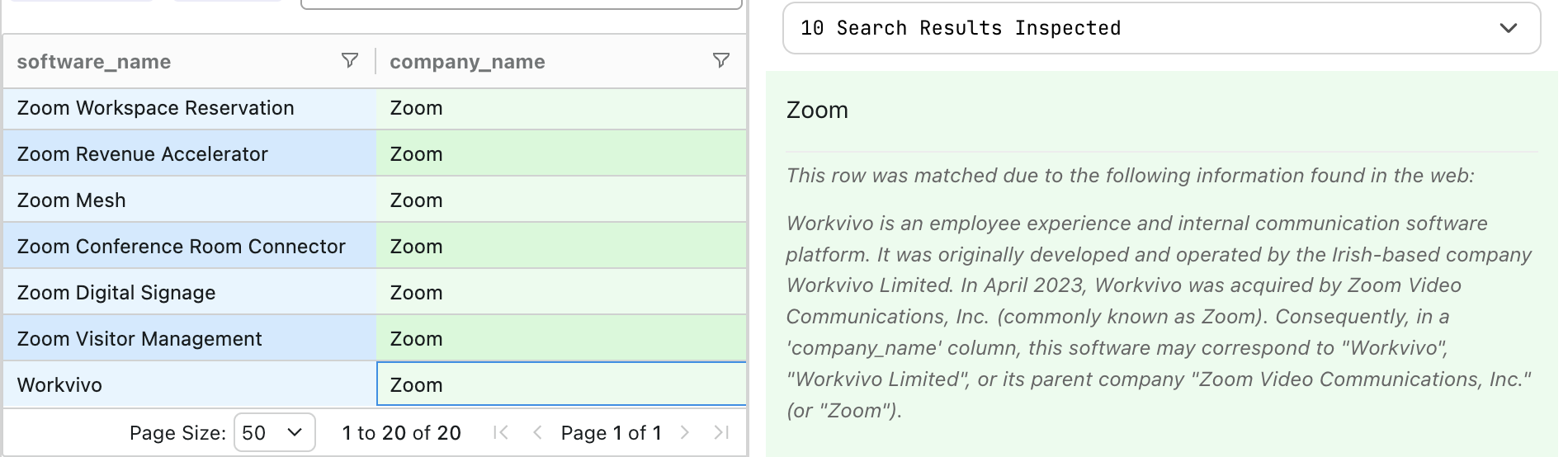Select the Zoom Revenue Accelerator cell
The height and width of the screenshot is (457, 1568).
[x=190, y=154]
